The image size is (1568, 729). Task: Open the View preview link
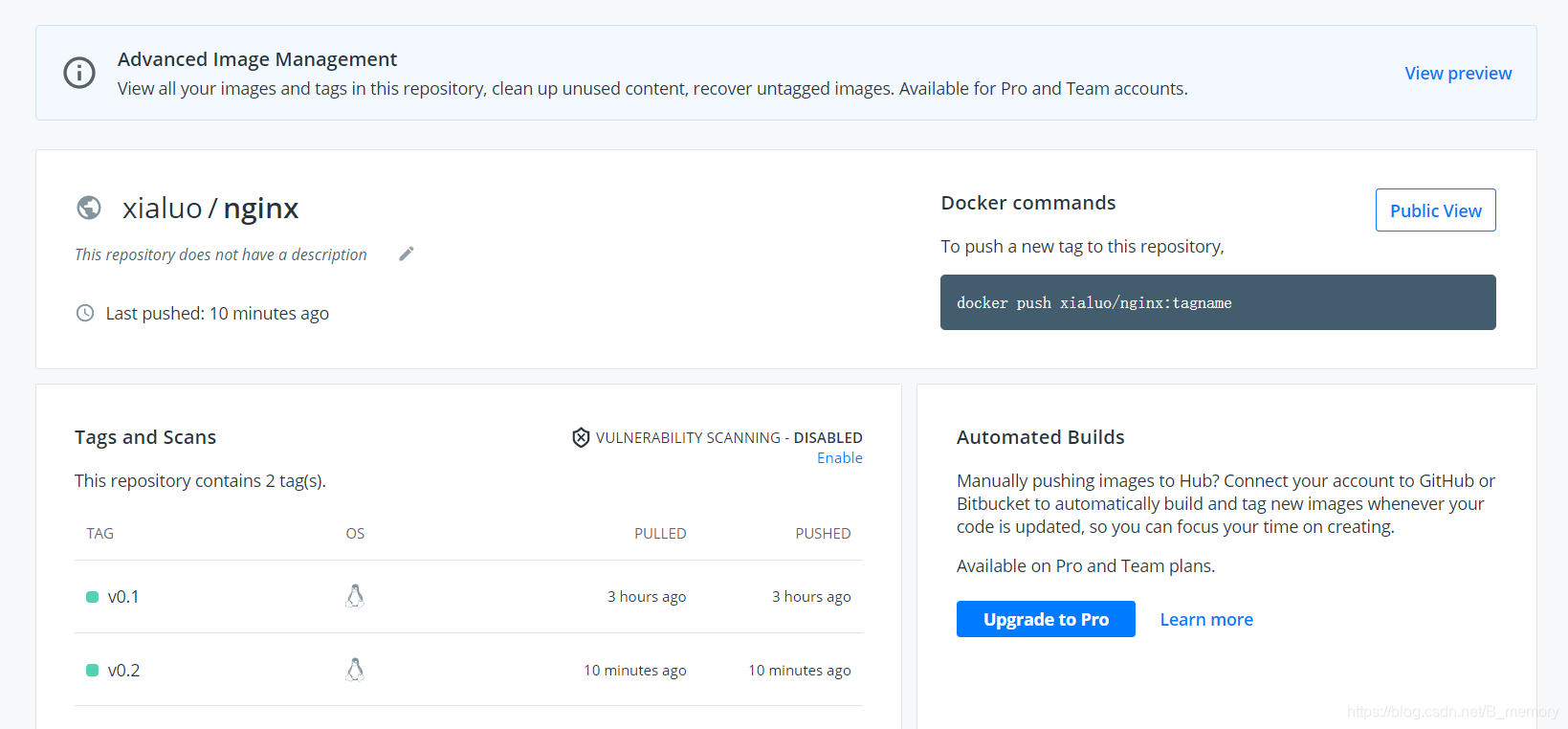tap(1458, 74)
